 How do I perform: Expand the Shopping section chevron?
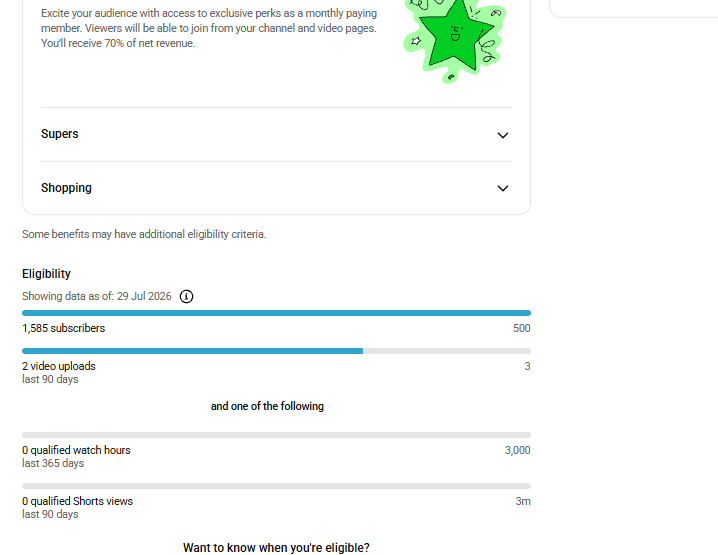[503, 188]
